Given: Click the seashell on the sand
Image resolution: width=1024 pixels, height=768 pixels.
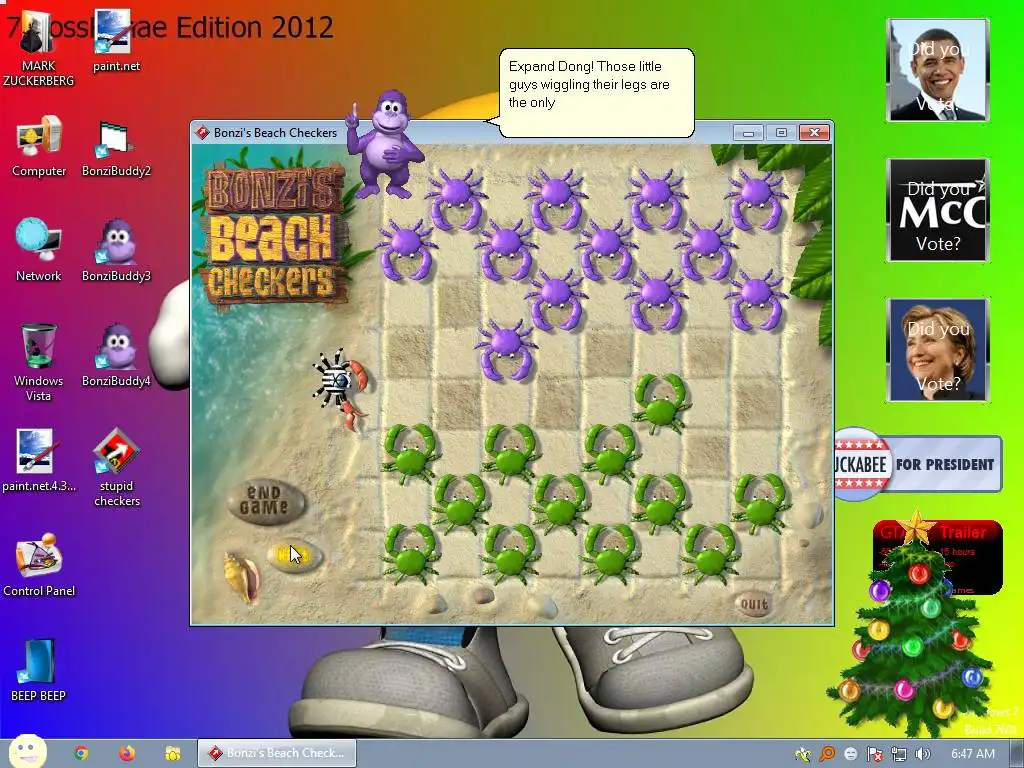Looking at the screenshot, I should pyautogui.click(x=241, y=577).
